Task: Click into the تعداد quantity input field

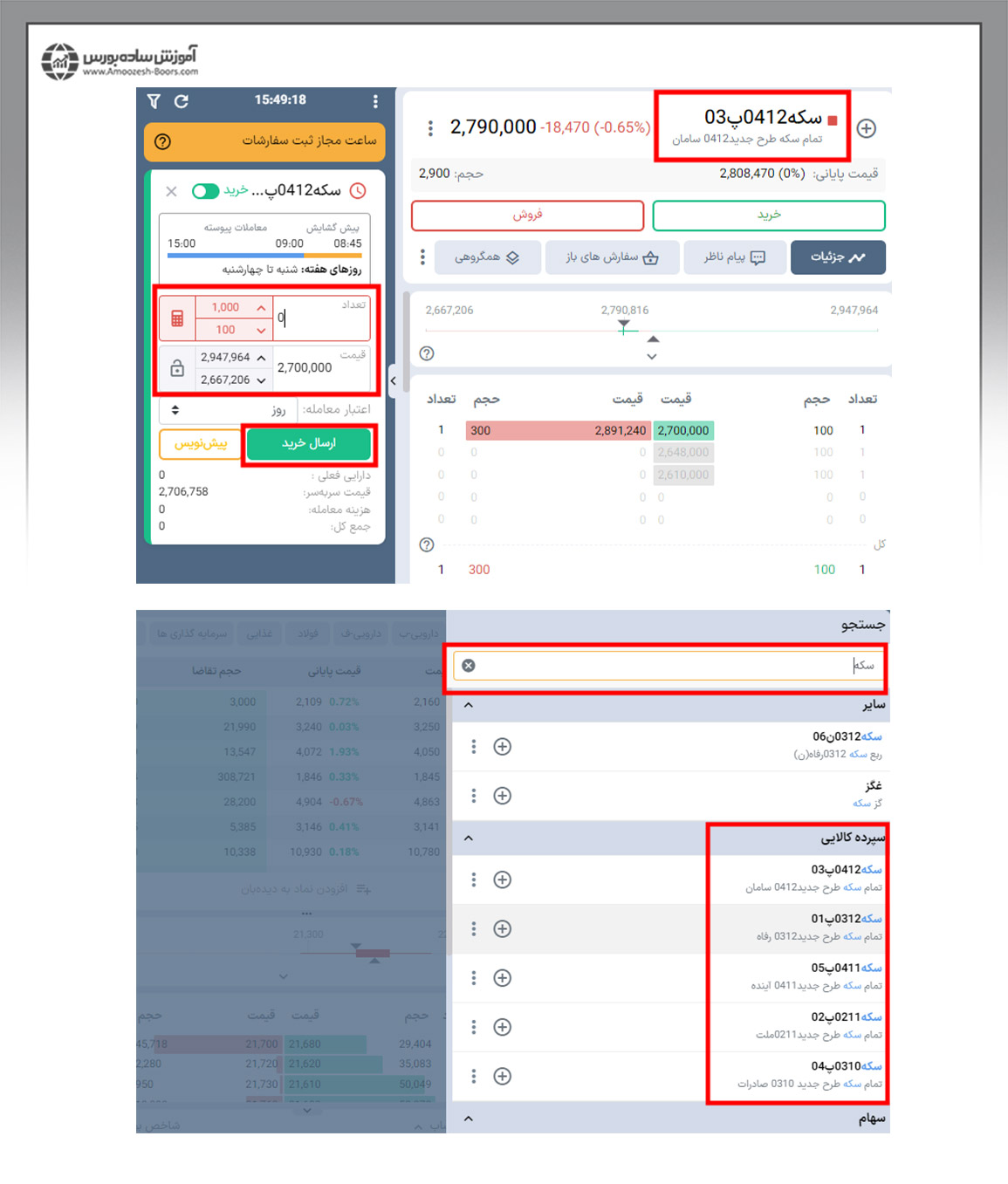Action: click(319, 318)
